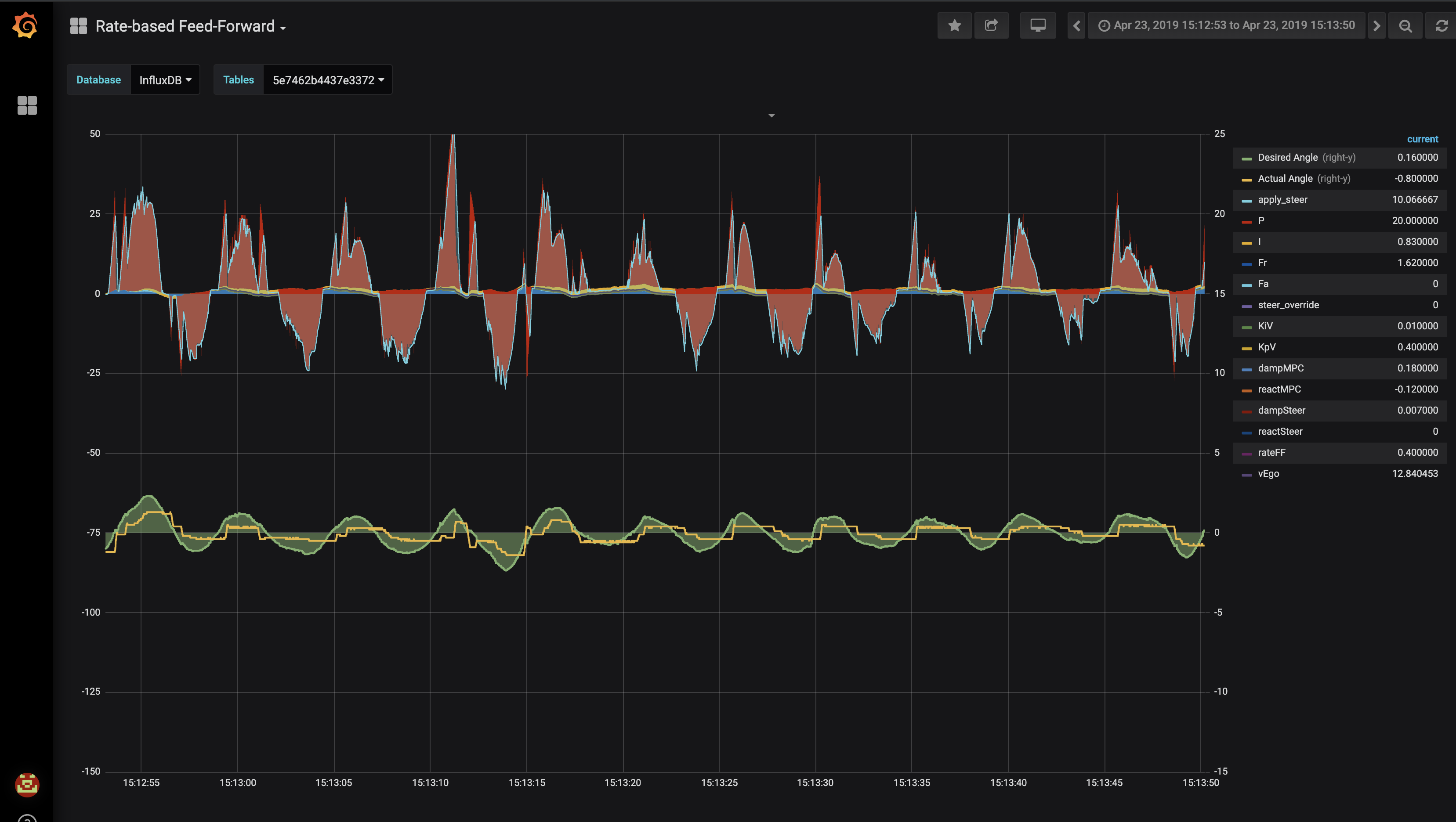Open the Tables 5e7462b4437e3372 dropdown
Viewport: 1456px width, 822px height.
pos(328,79)
